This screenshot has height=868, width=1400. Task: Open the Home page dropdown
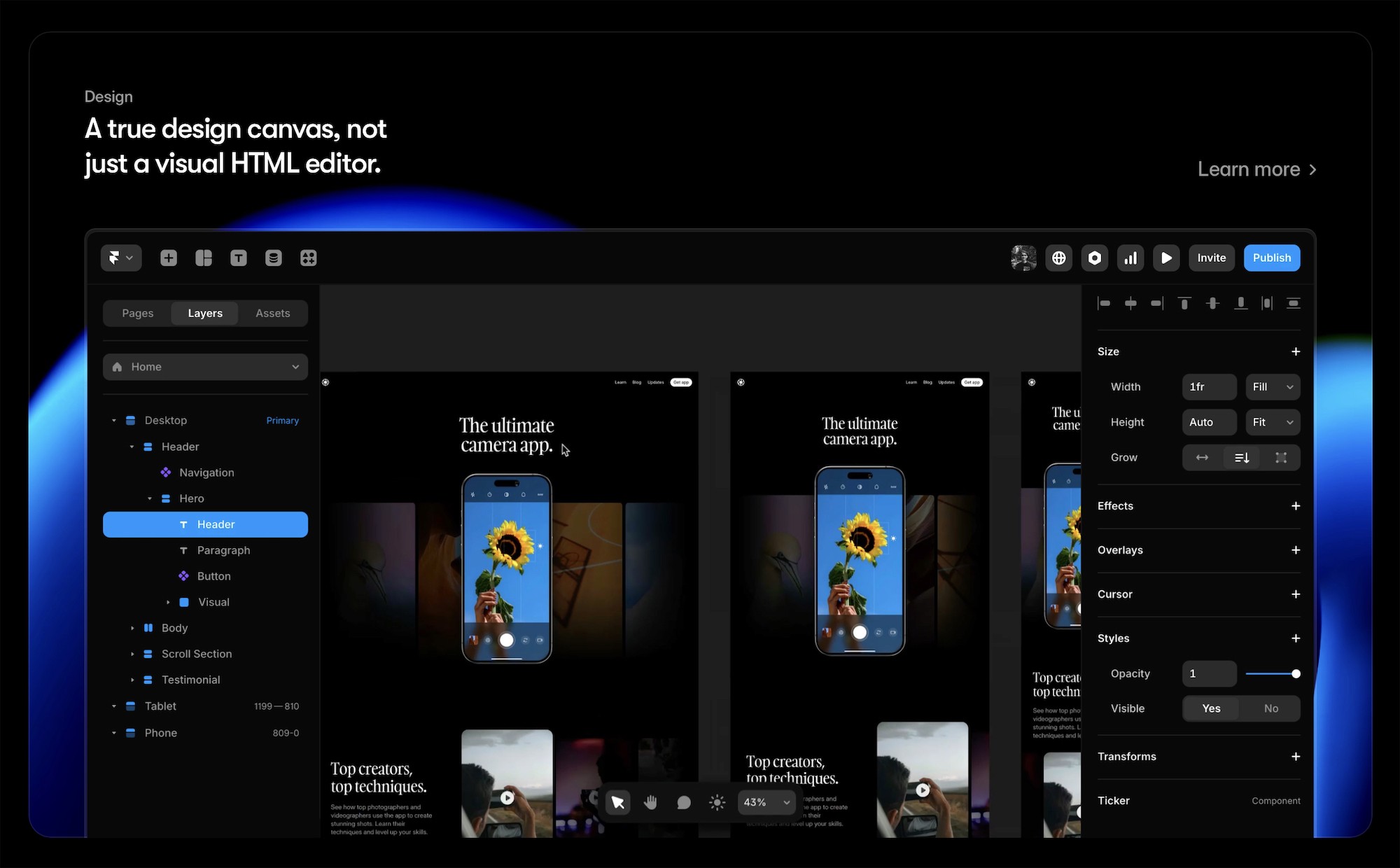tap(205, 367)
